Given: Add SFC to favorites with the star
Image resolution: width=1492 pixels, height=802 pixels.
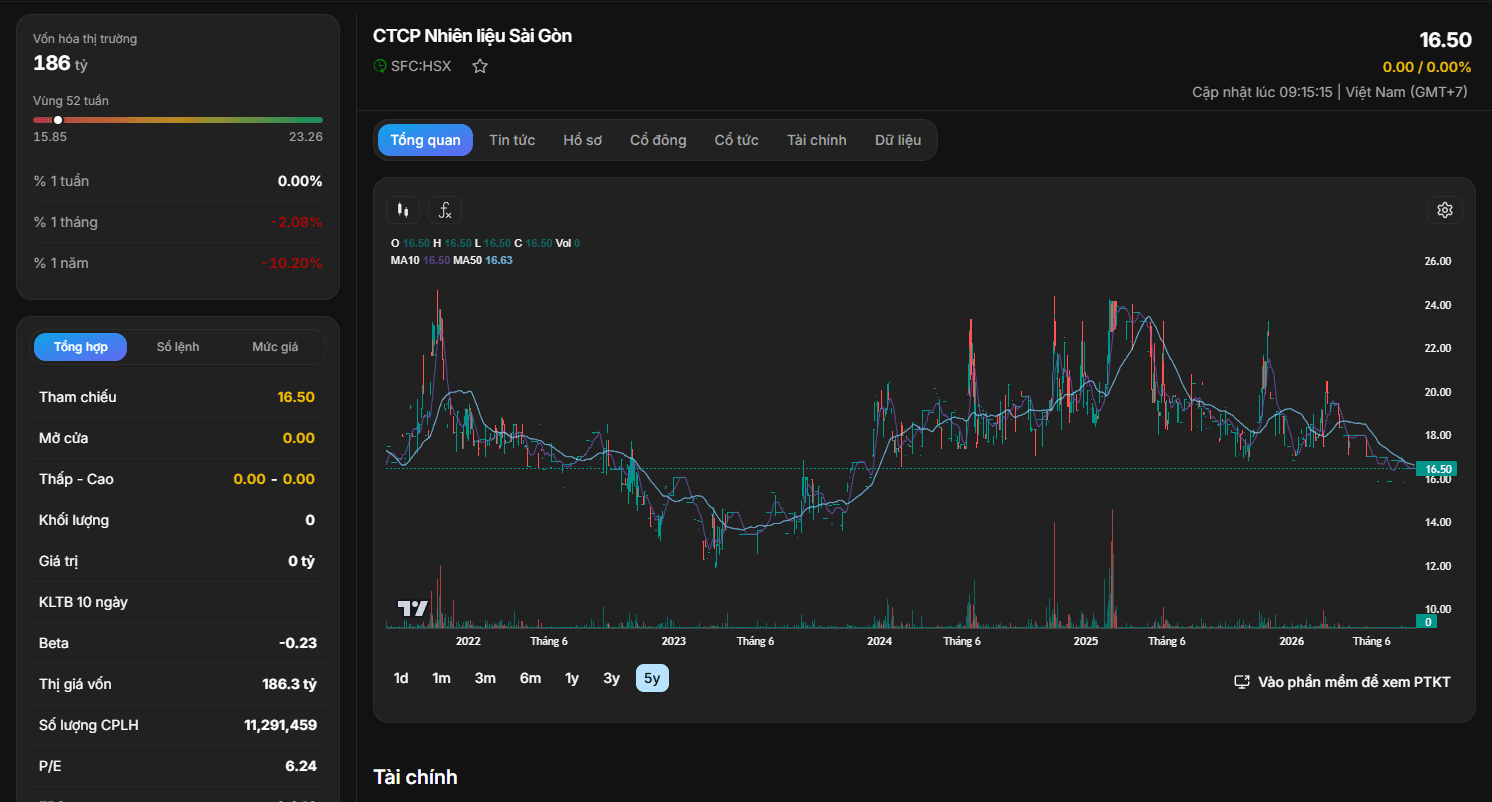Looking at the screenshot, I should [x=480, y=66].
